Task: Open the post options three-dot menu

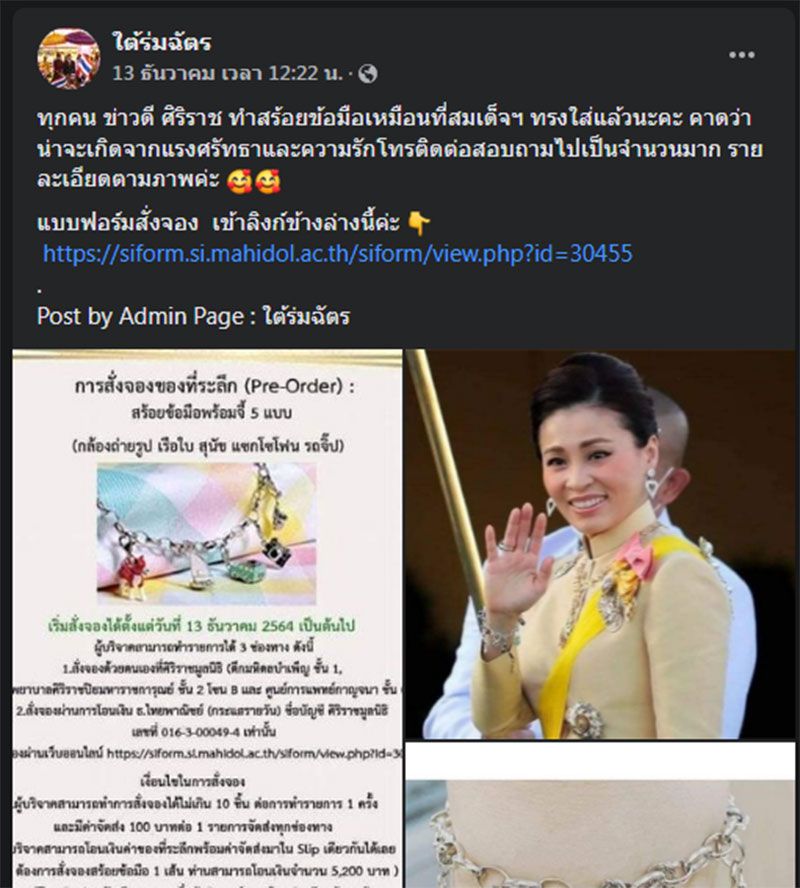Action: click(x=741, y=55)
